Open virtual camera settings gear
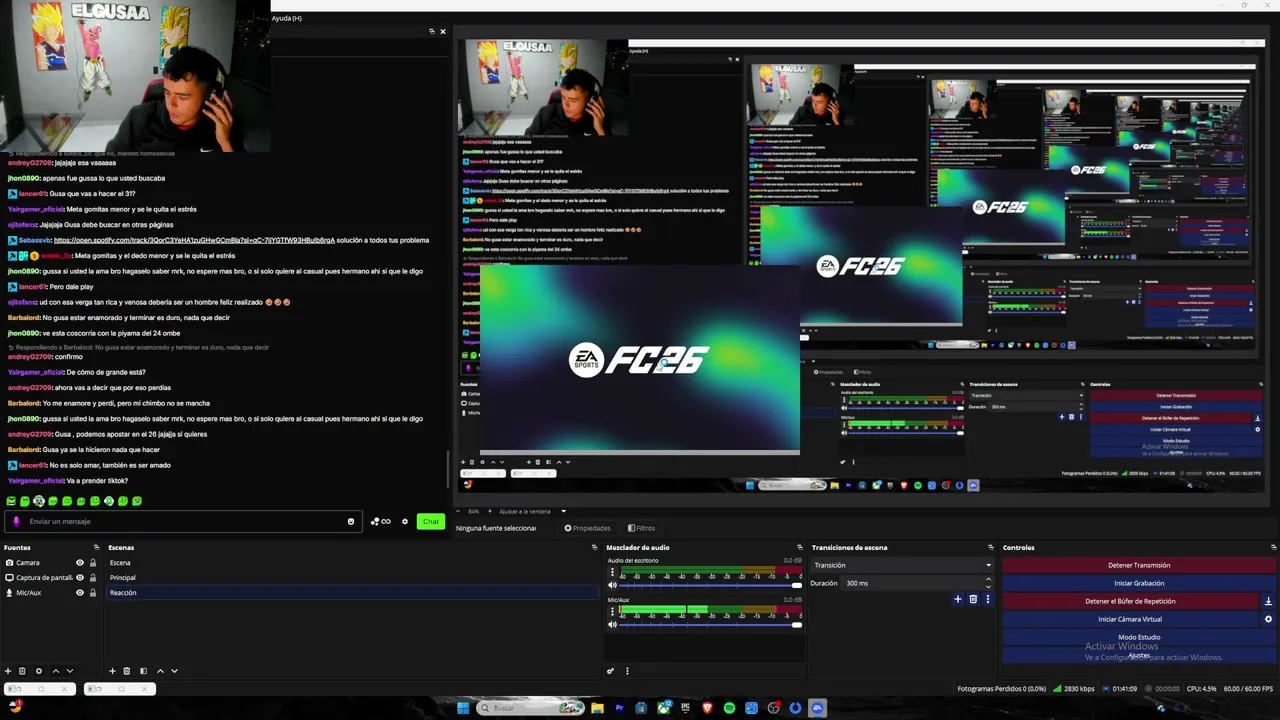This screenshot has height=720, width=1280. coord(1268,619)
